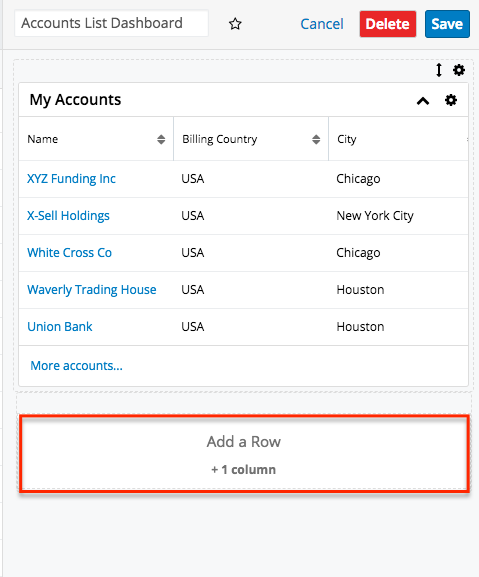Sort accounts by Name column arrows
This screenshot has height=577, width=479.
161,139
